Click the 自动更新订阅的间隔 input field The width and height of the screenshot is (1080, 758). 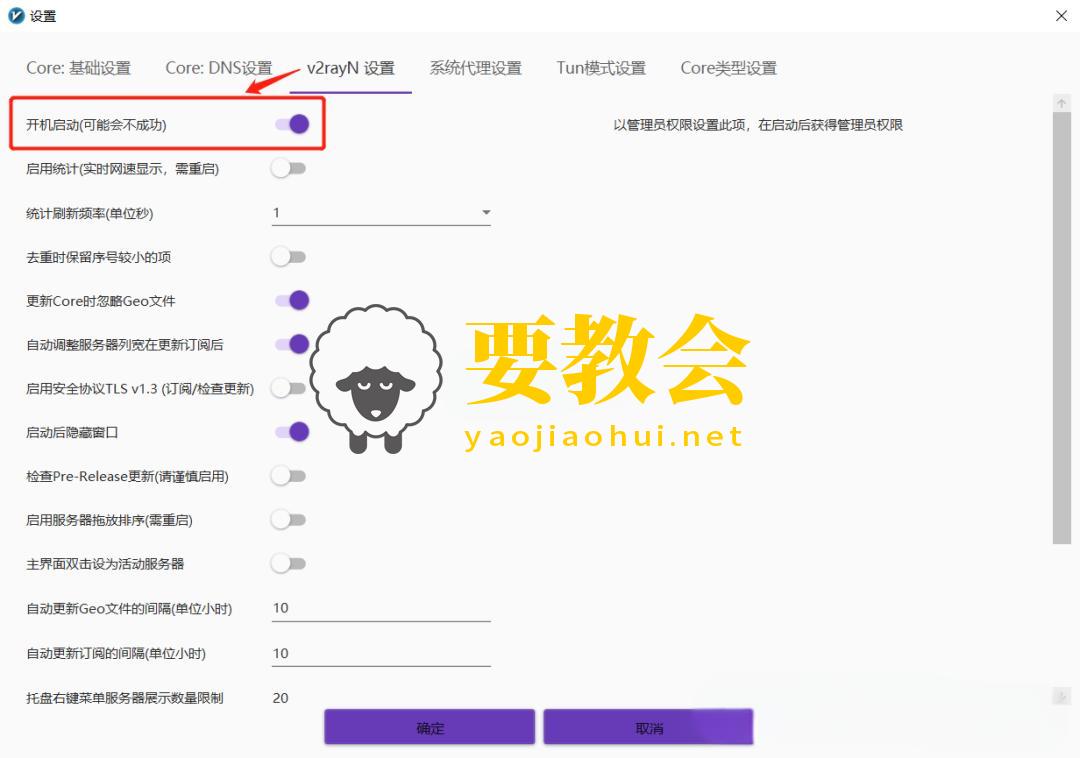[x=381, y=653]
